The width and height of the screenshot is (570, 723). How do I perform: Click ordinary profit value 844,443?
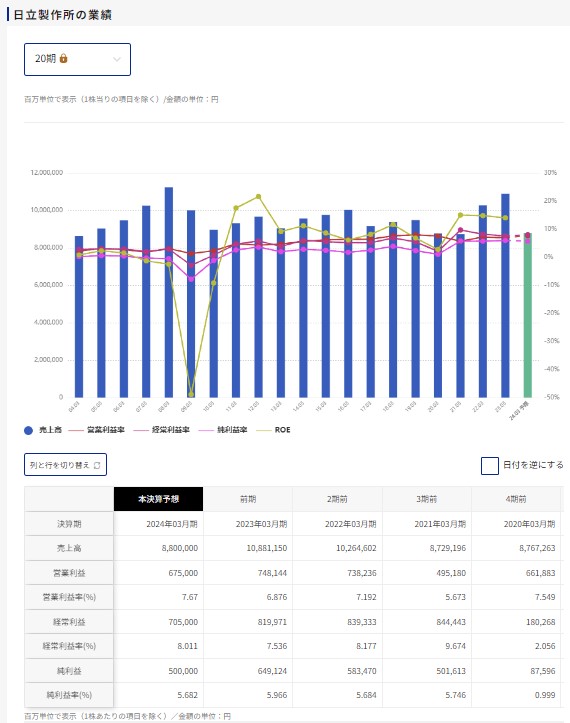pos(451,622)
